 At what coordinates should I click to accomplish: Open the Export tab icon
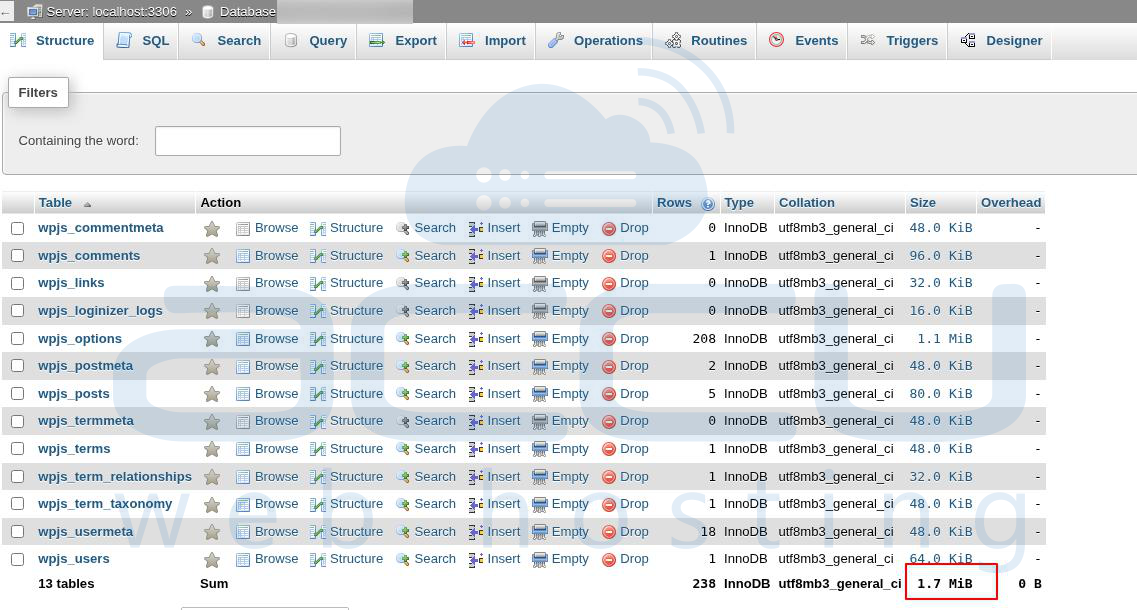[377, 40]
